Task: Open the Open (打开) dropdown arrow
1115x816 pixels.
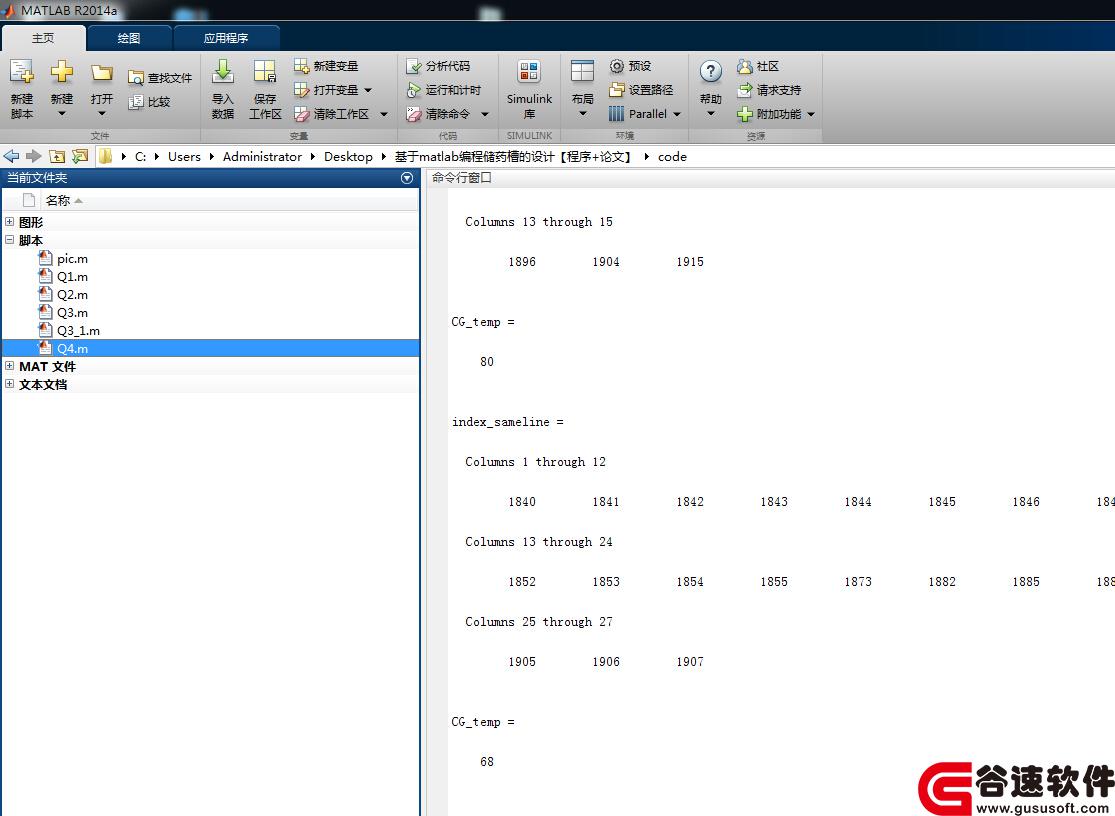Action: tap(102, 114)
